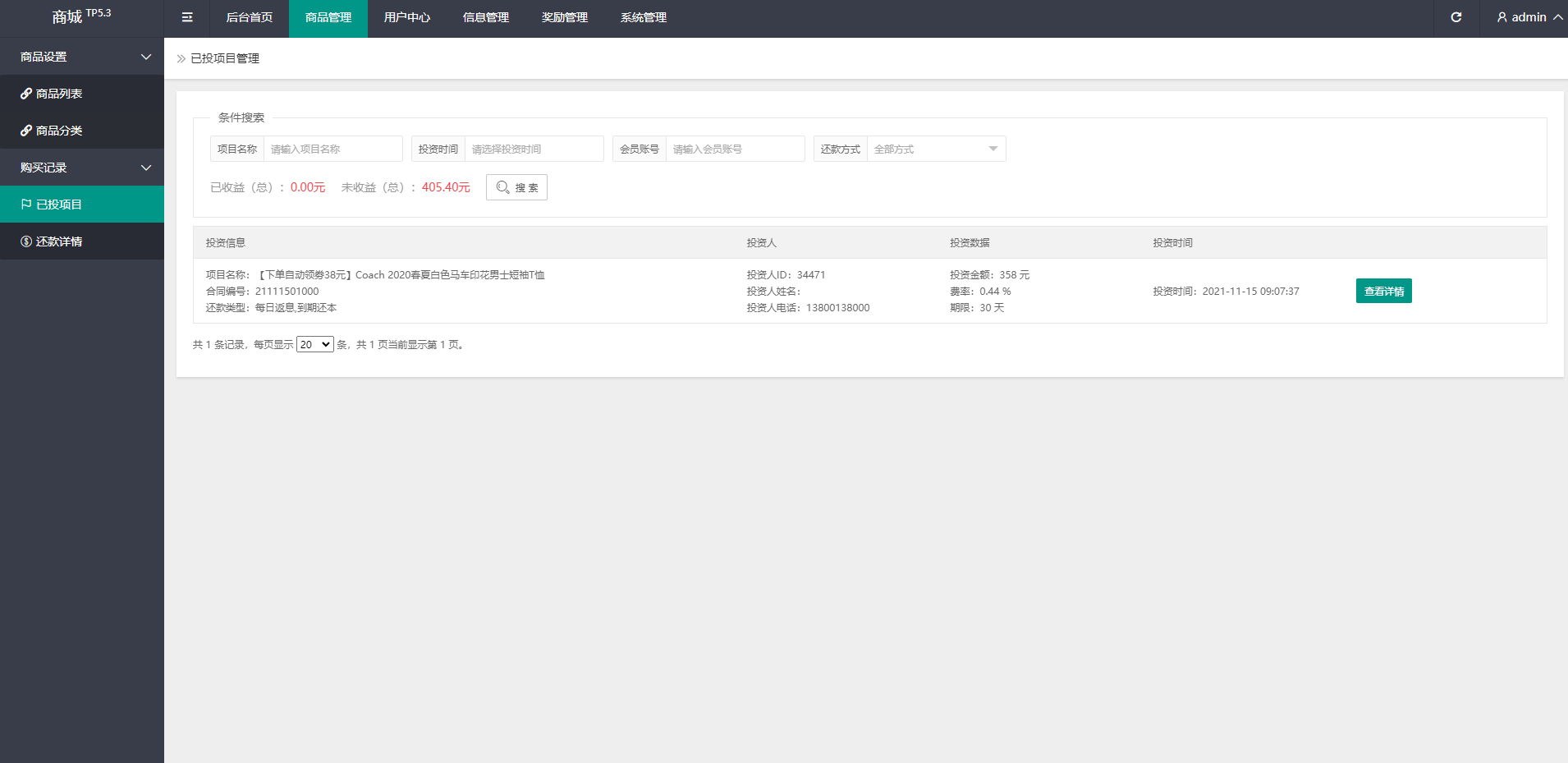
Task: Go to 后台首页 in top navigation
Action: (249, 17)
